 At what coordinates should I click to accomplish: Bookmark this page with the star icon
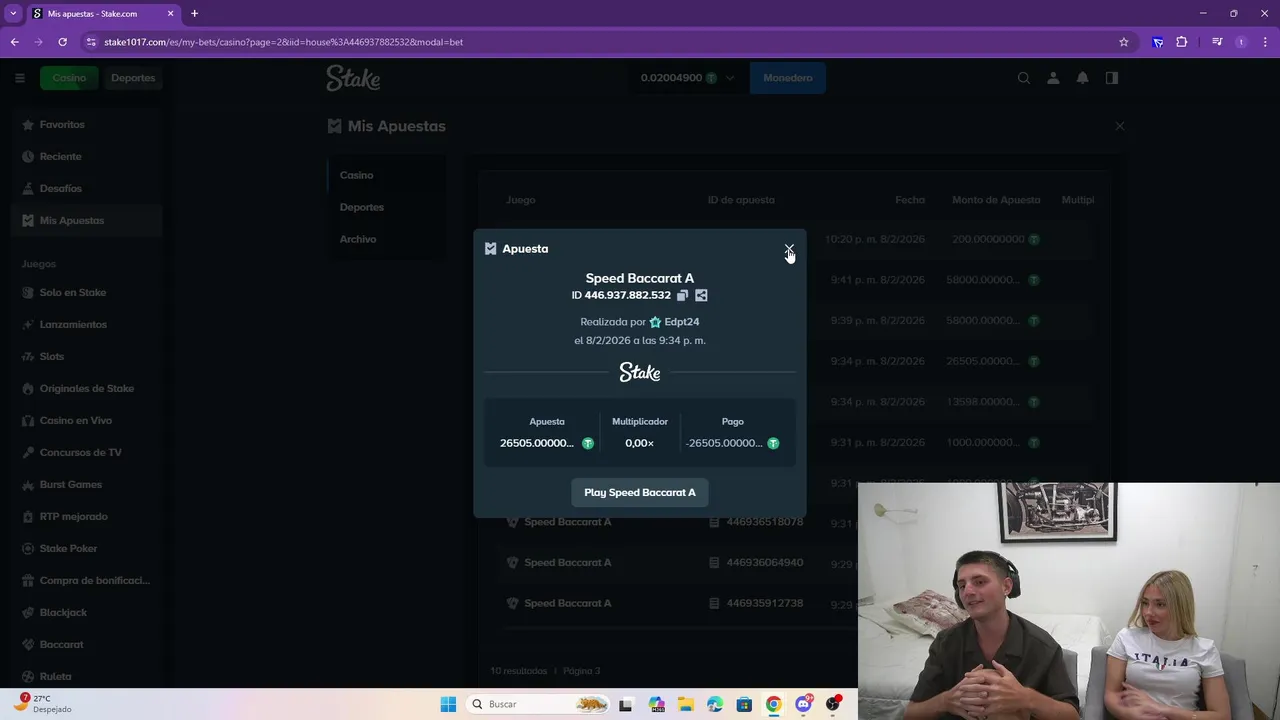1124,42
